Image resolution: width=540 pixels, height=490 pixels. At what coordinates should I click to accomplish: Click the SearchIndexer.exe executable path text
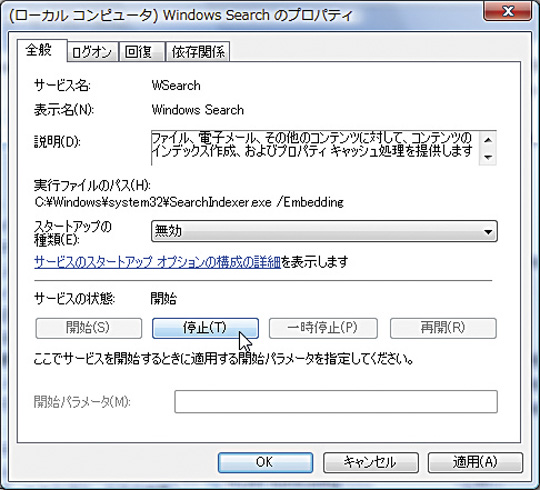[189, 202]
